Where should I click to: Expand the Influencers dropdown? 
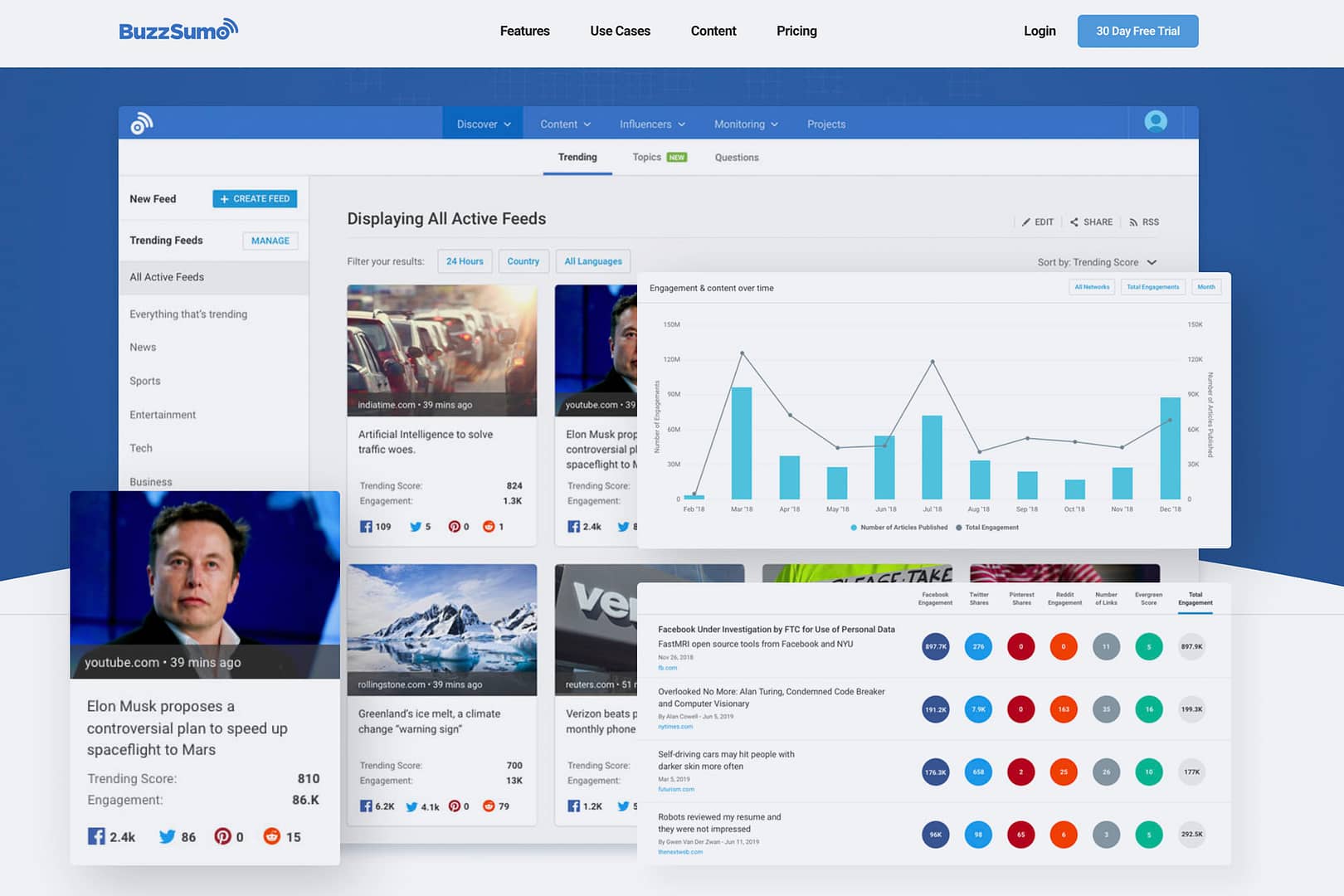pos(653,124)
